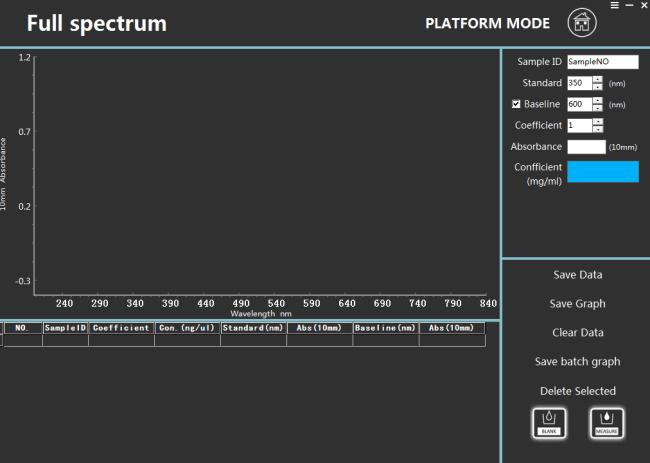Click Save batch graph
The image size is (650, 463).
pos(577,362)
